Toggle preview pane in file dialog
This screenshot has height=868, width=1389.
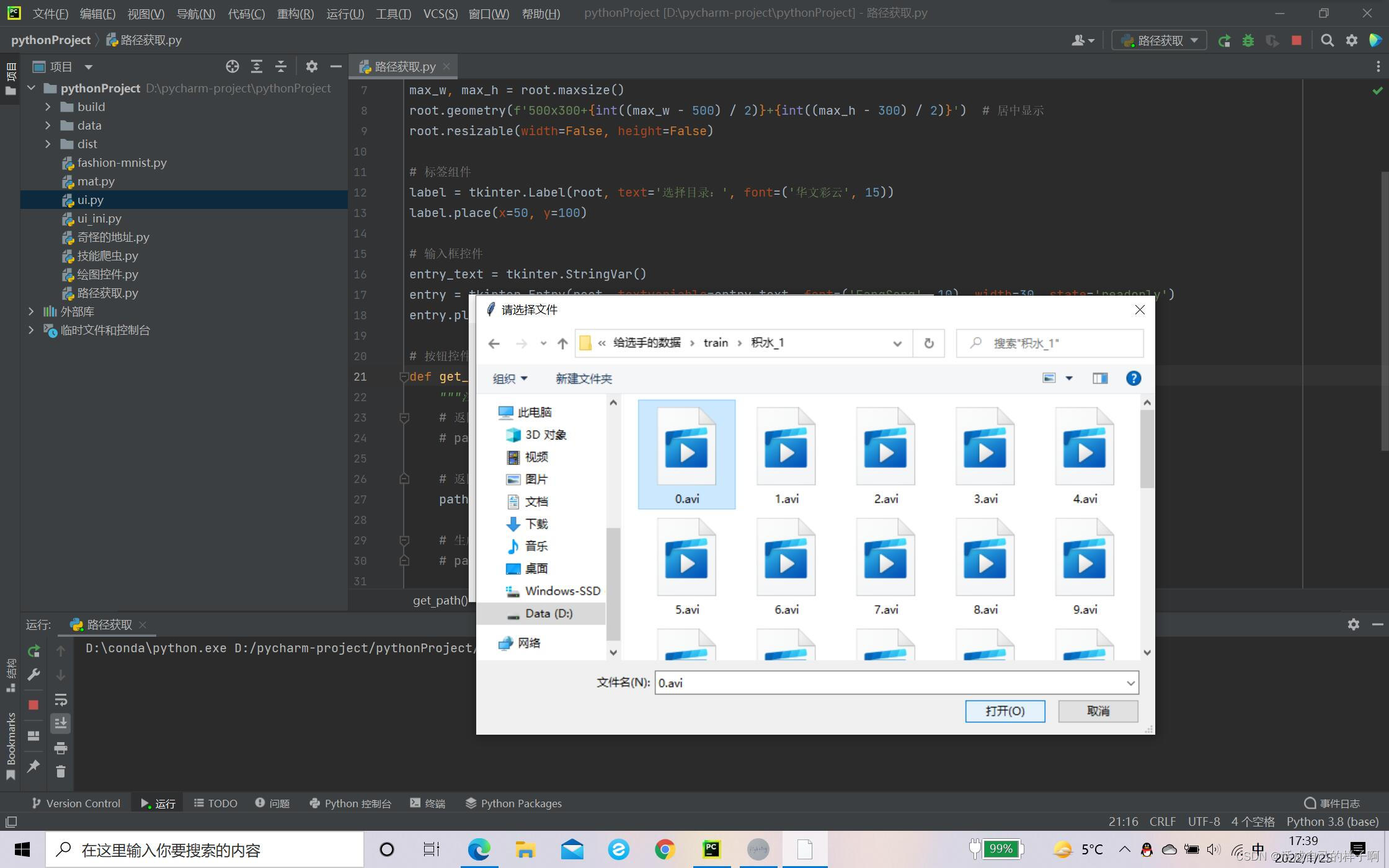tap(1100, 378)
